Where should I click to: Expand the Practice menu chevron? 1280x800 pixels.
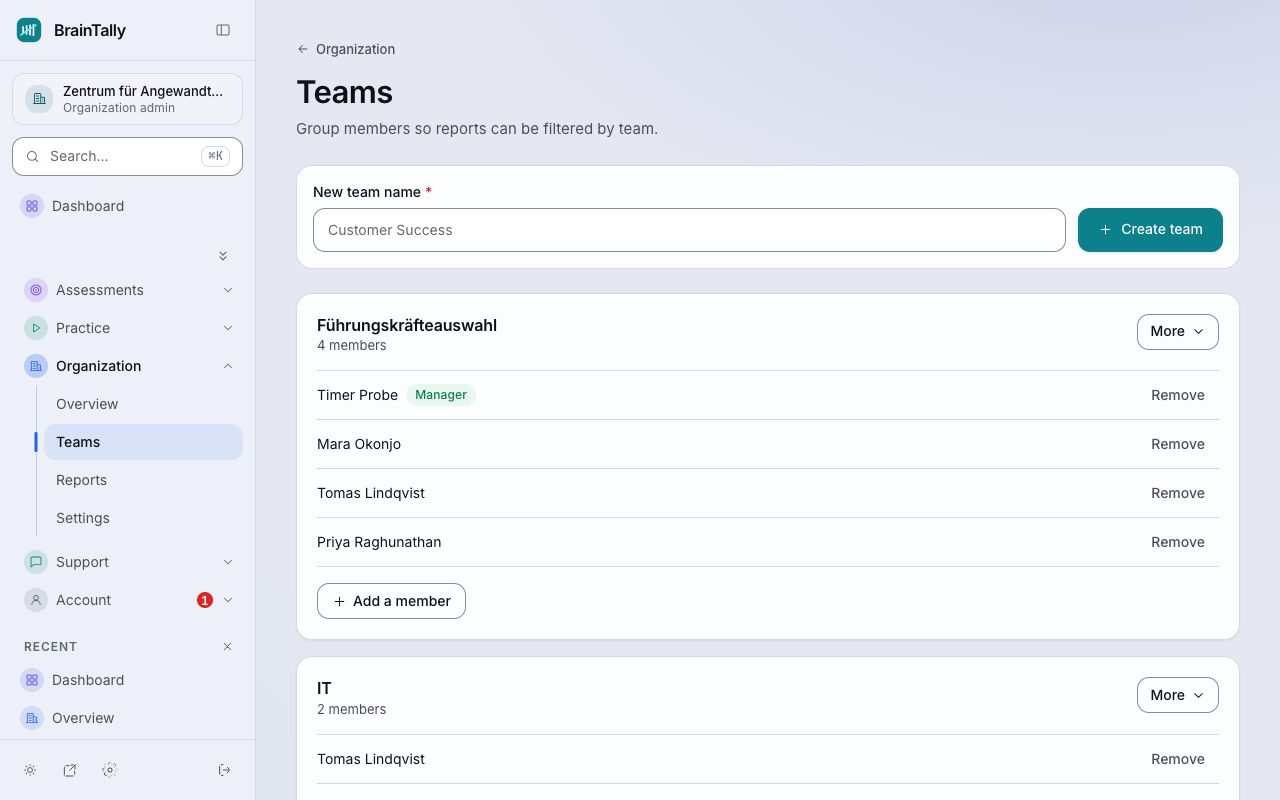228,328
